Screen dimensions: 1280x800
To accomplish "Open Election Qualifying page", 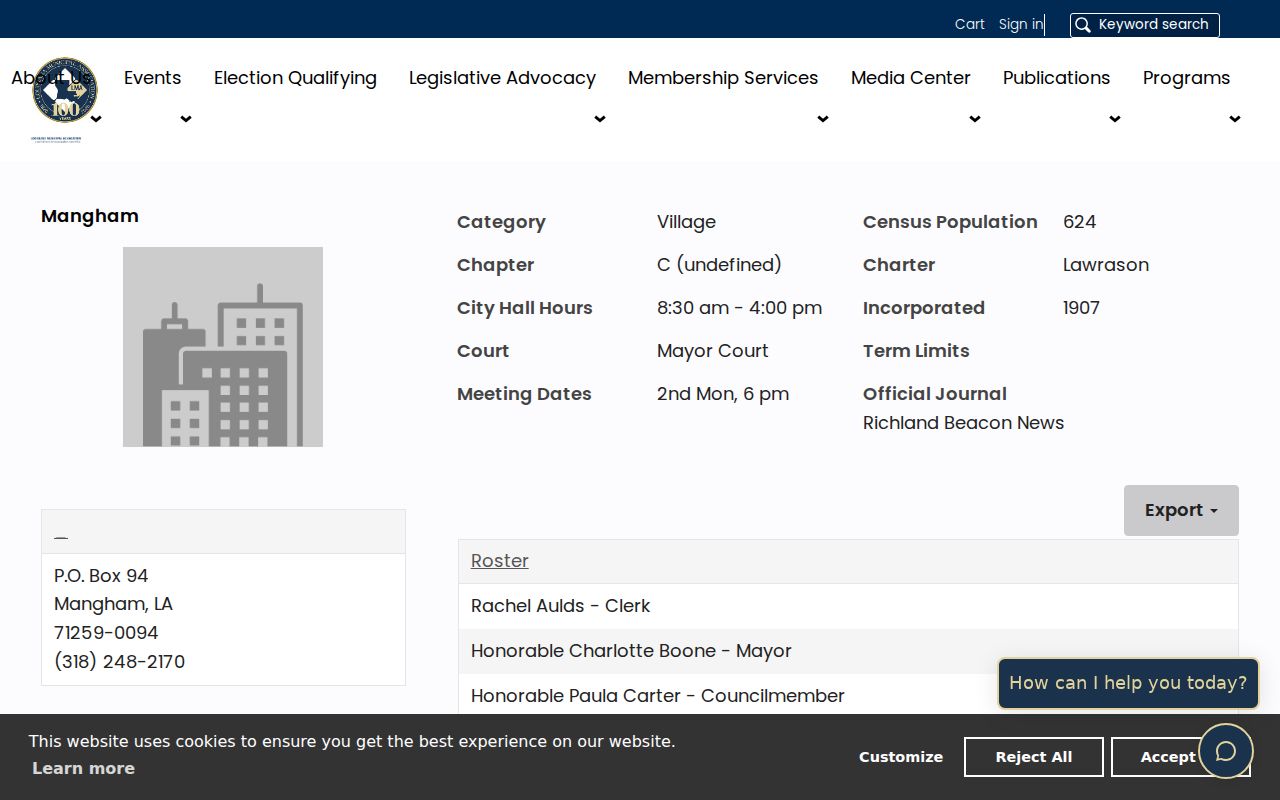I will point(295,78).
